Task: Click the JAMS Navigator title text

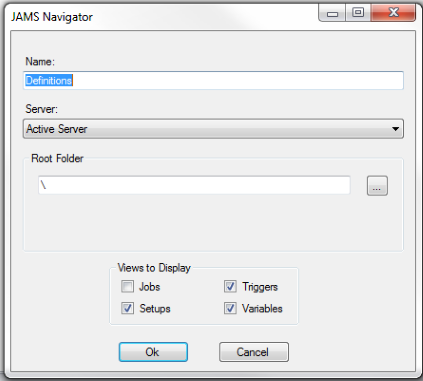Action: pyautogui.click(x=52, y=17)
